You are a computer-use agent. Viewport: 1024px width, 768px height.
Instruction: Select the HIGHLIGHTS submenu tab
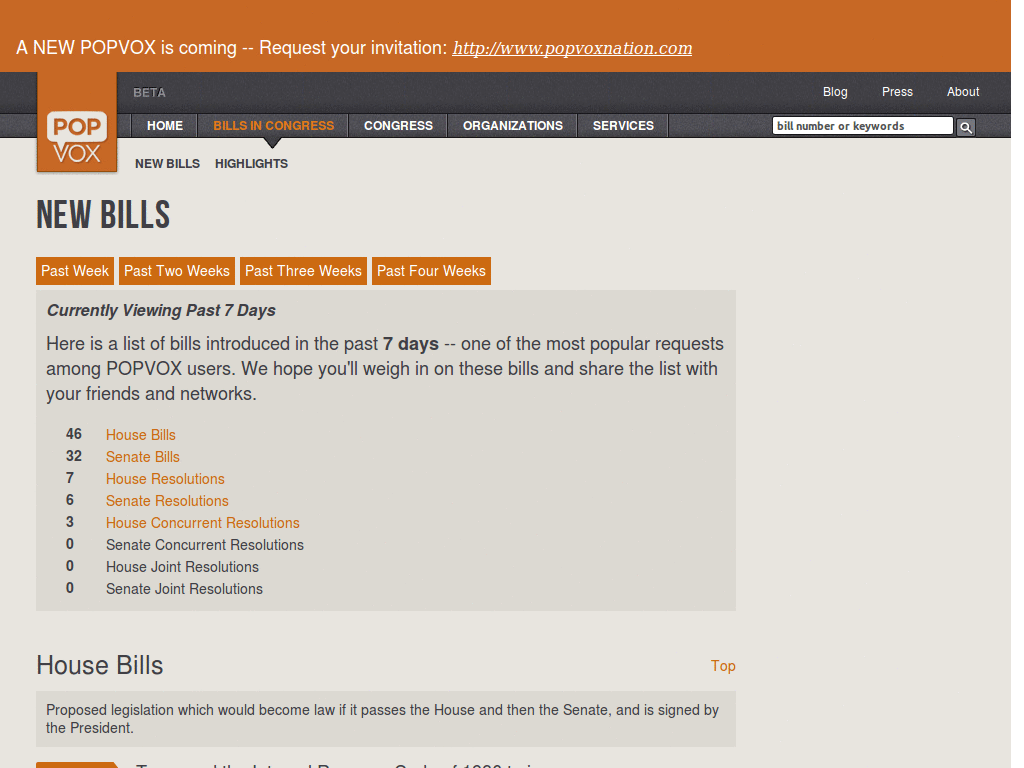pos(251,164)
